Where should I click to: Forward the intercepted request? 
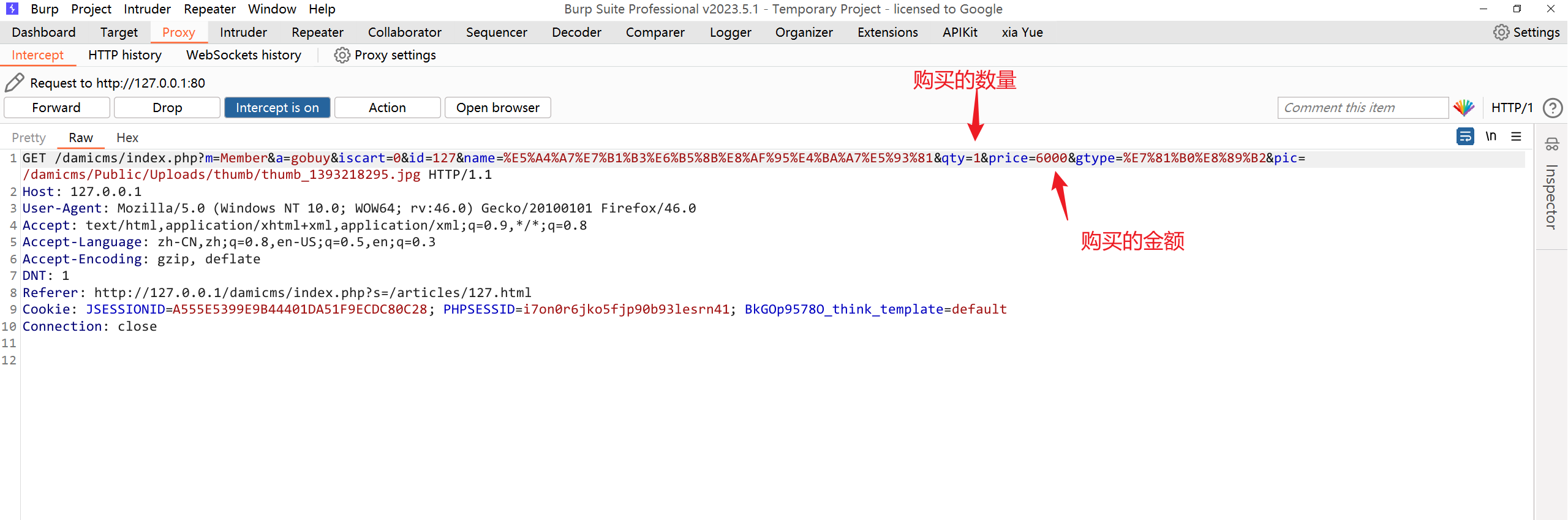[x=56, y=107]
